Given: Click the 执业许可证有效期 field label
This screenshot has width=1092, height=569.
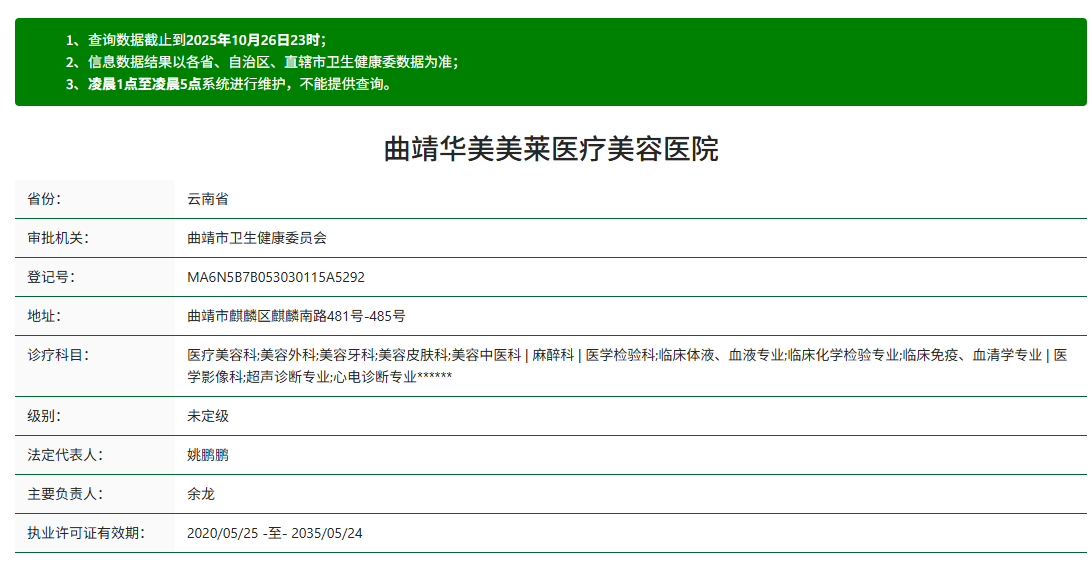Looking at the screenshot, I should coord(86,533).
